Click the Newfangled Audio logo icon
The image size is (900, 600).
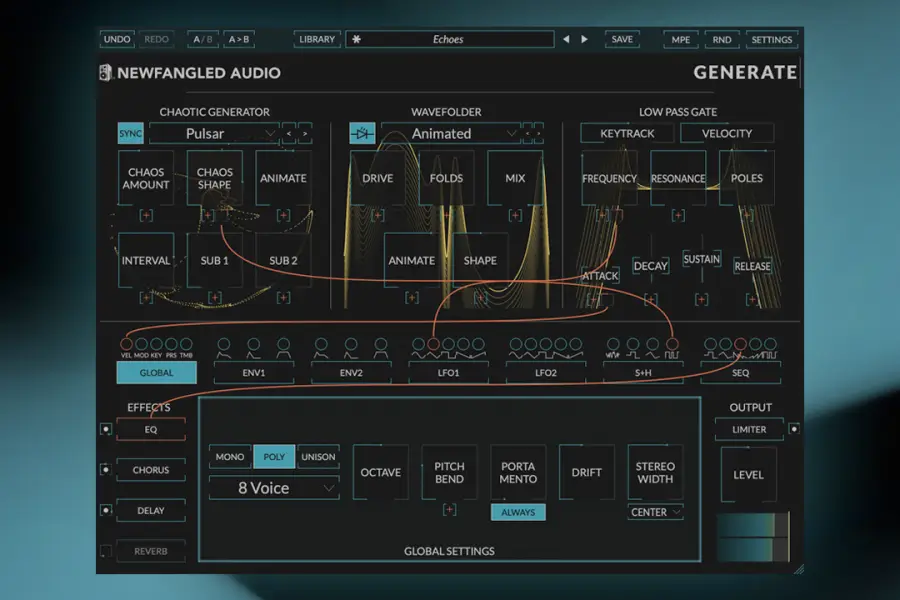(105, 72)
